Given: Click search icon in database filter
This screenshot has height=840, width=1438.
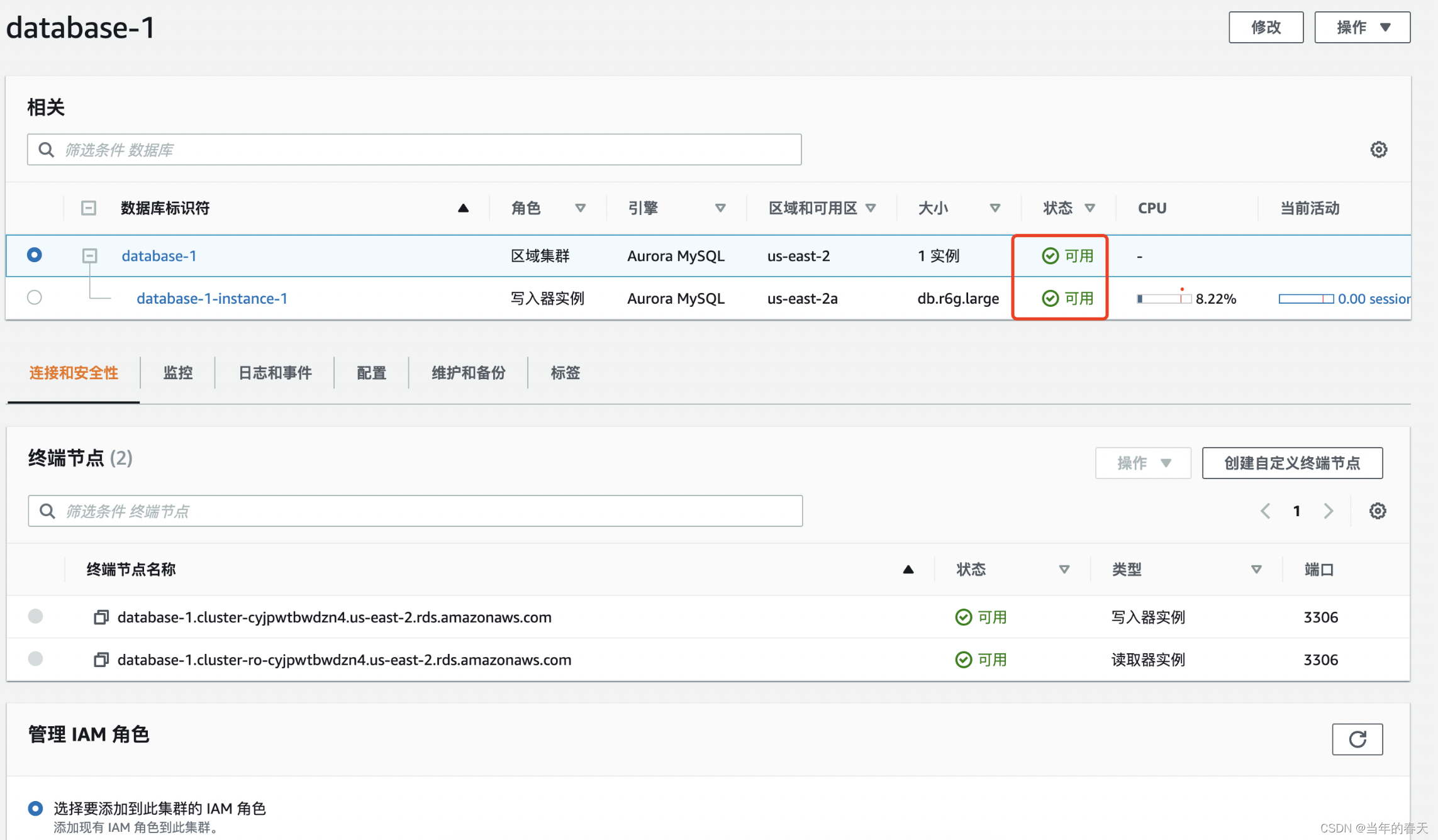Looking at the screenshot, I should 46,150.
